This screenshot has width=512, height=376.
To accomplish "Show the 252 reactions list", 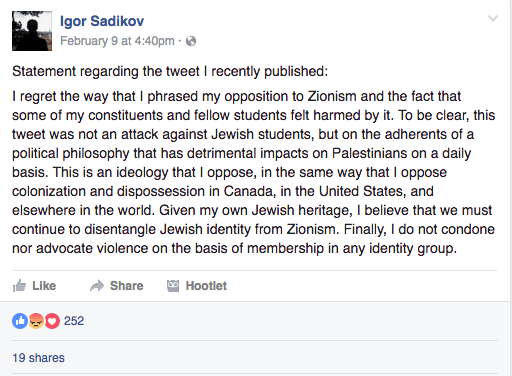I will coord(74,321).
